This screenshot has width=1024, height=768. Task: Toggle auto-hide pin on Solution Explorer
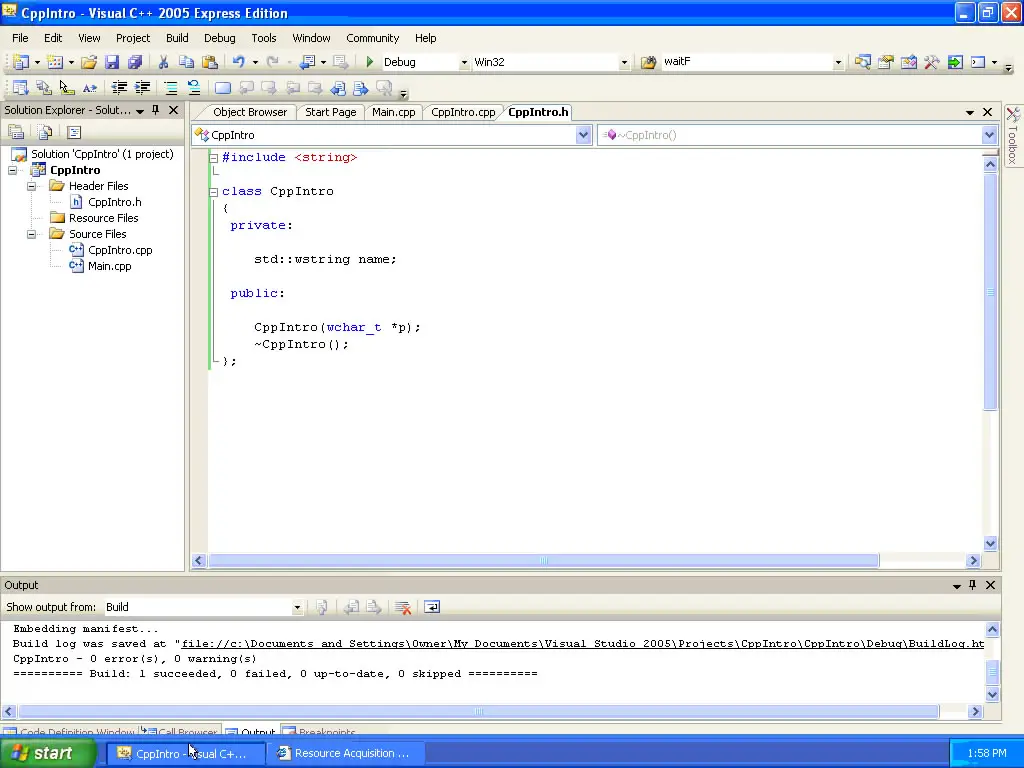click(155, 110)
